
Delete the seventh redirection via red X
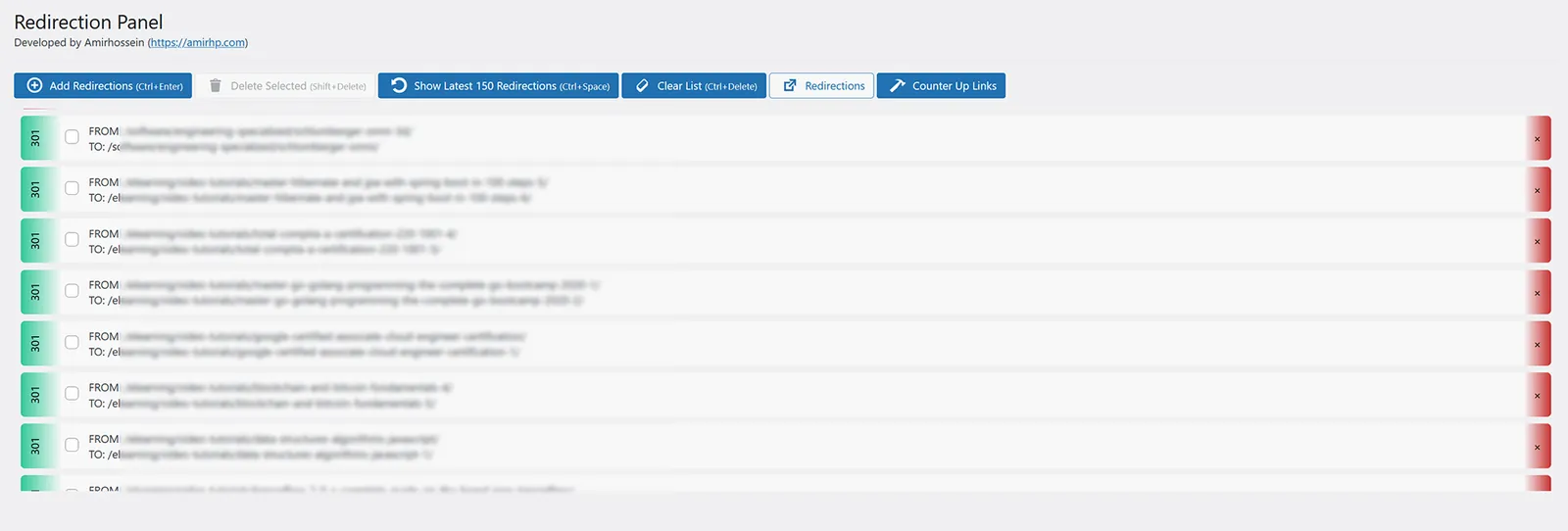(1537, 447)
